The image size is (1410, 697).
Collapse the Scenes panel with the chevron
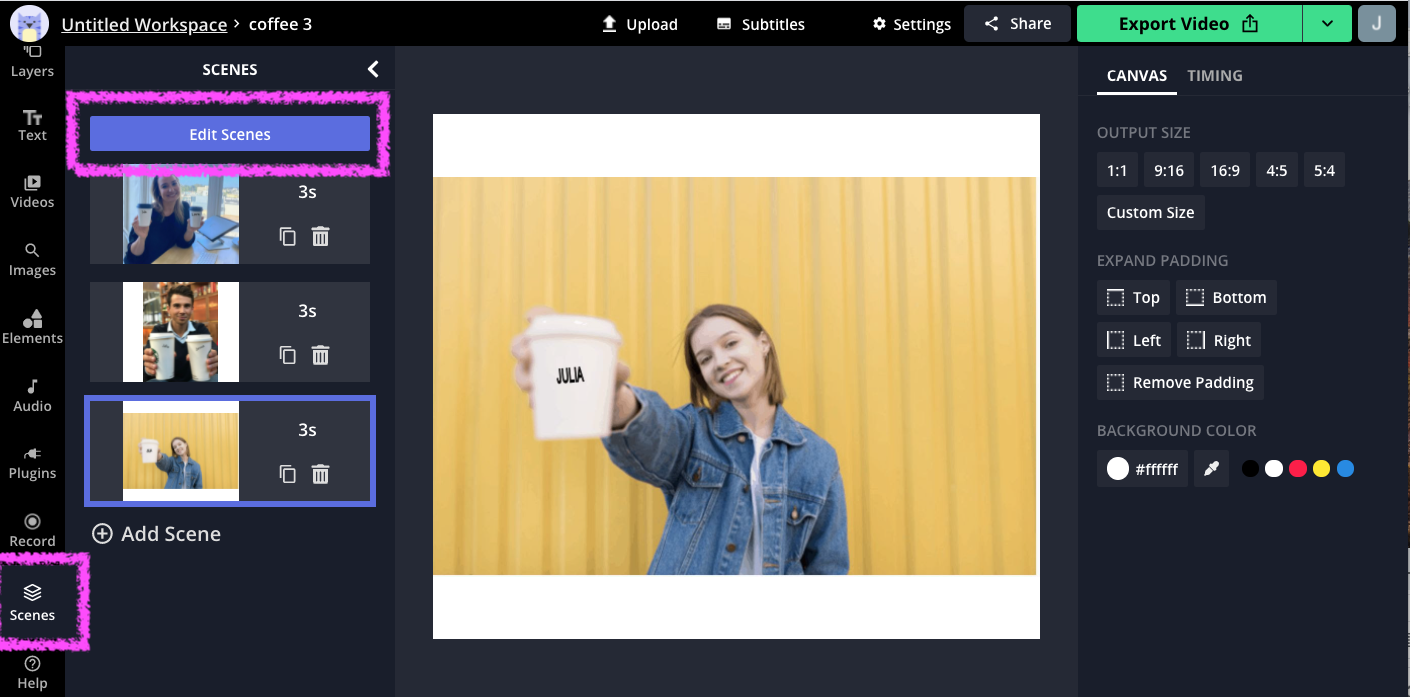pos(373,69)
